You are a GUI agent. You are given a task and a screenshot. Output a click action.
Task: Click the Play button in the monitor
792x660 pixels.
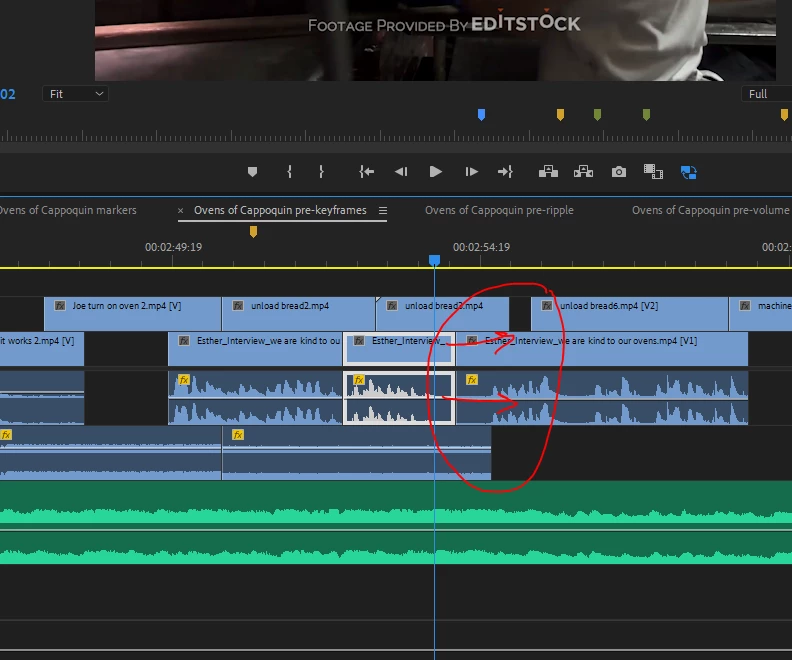coord(435,172)
